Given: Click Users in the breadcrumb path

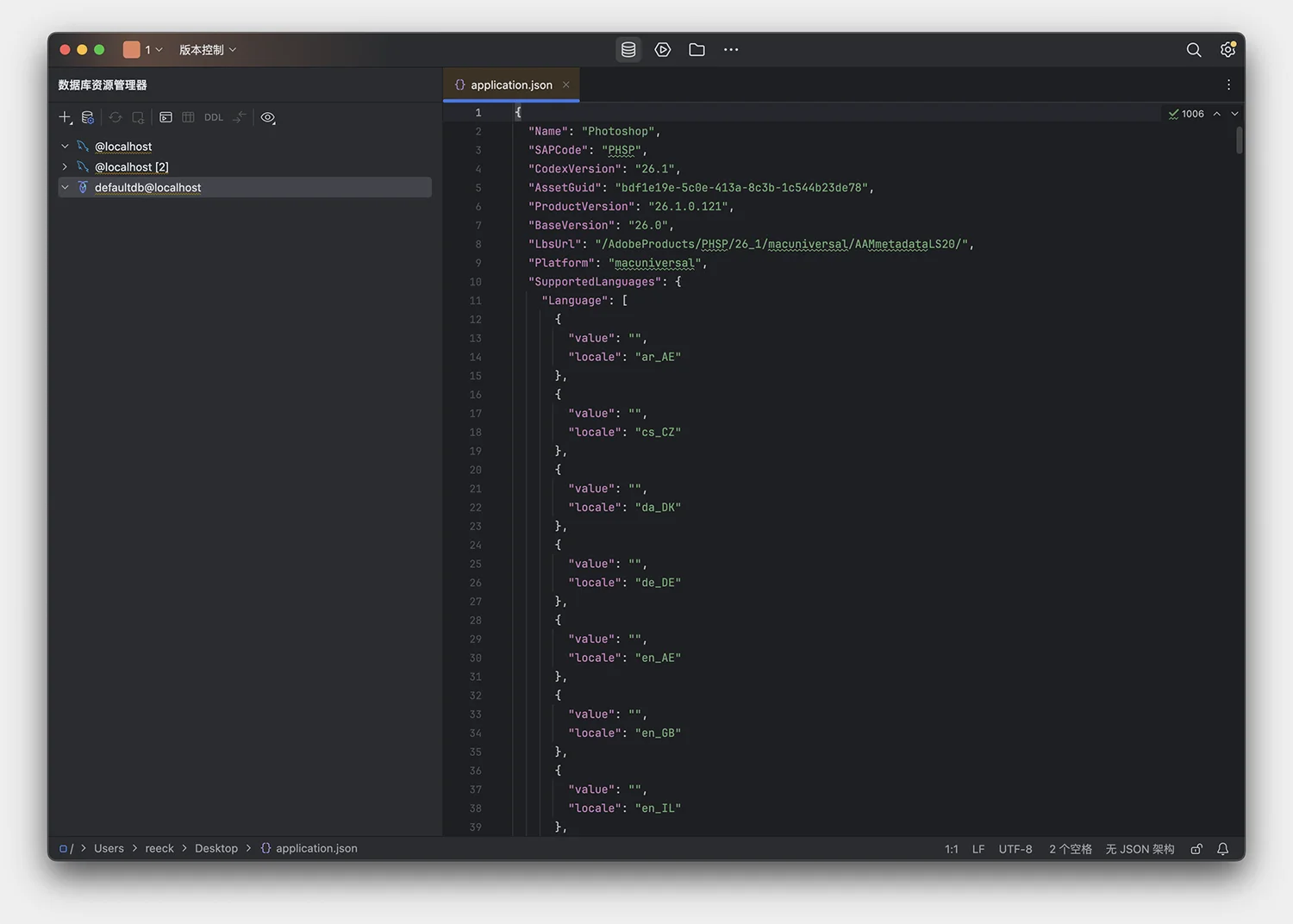Looking at the screenshot, I should (x=109, y=849).
